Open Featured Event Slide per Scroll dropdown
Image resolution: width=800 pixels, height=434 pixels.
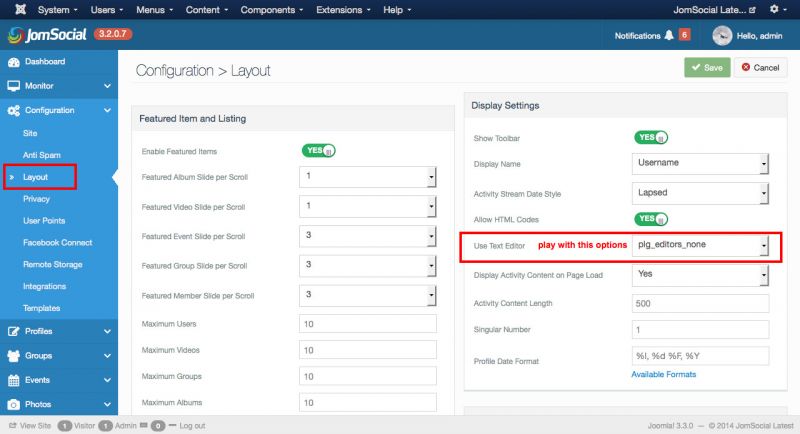tap(367, 236)
